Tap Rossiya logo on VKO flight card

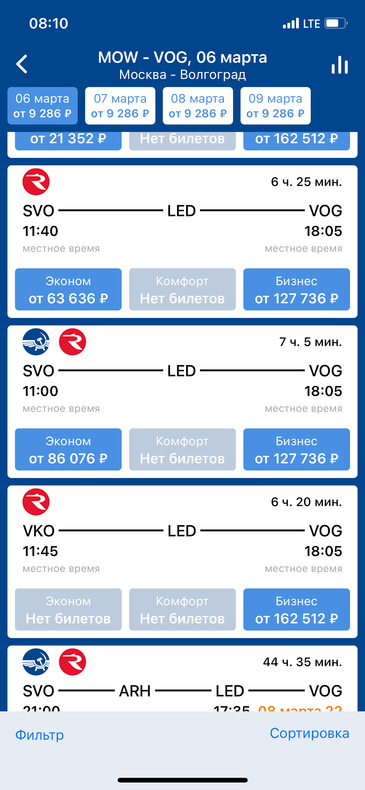click(36, 502)
